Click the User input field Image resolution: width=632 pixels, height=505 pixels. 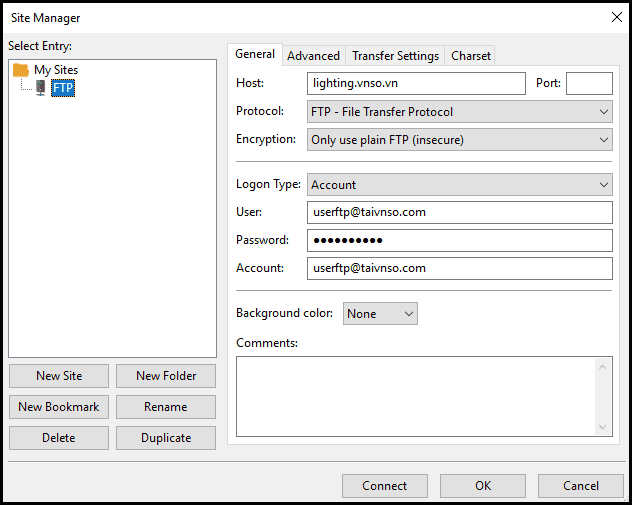click(460, 212)
